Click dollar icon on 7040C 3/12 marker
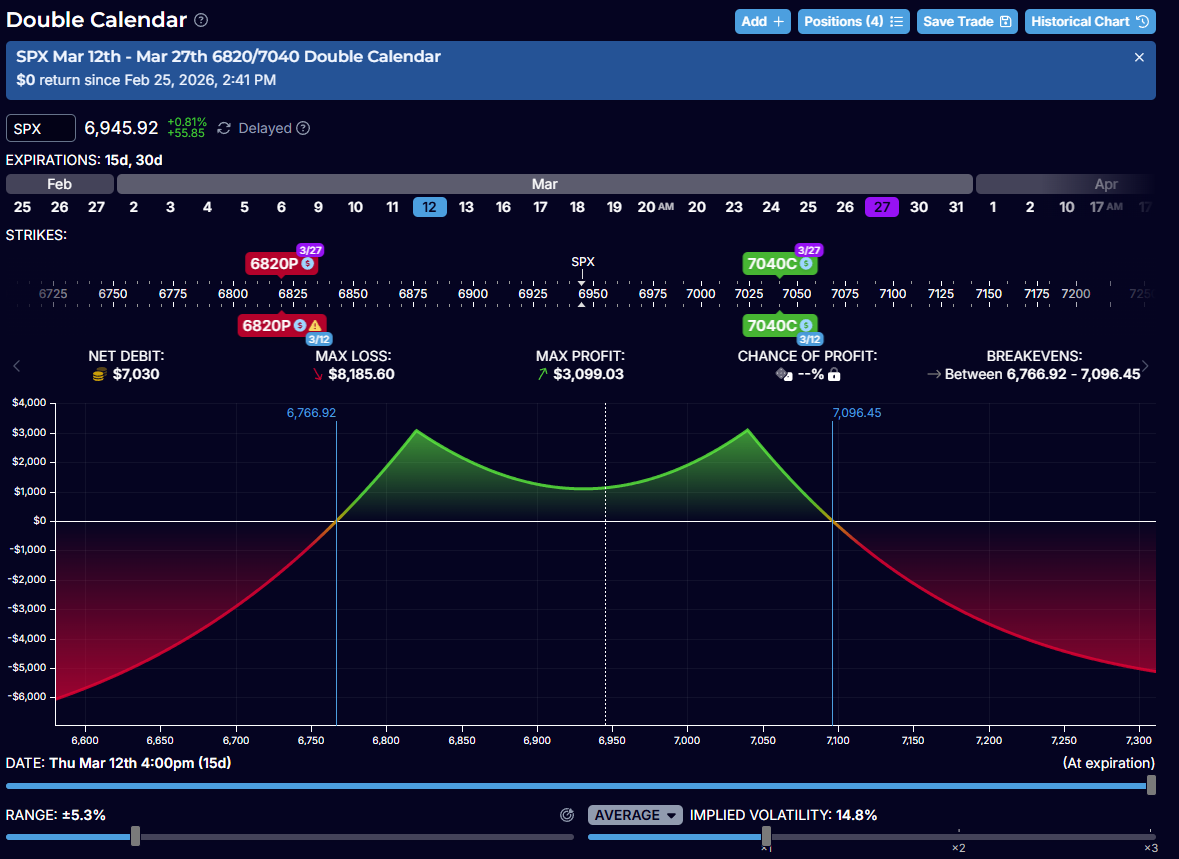 [806, 326]
